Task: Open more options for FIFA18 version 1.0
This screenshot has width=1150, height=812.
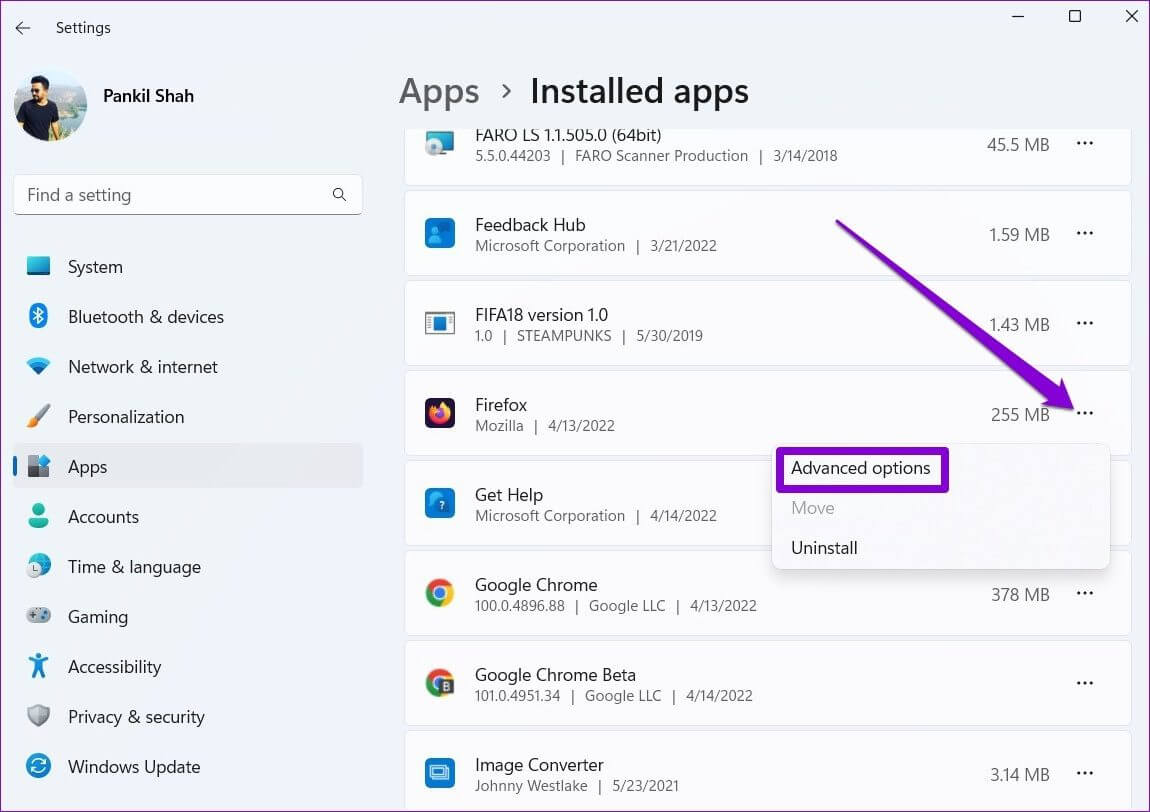Action: pyautogui.click(x=1085, y=323)
